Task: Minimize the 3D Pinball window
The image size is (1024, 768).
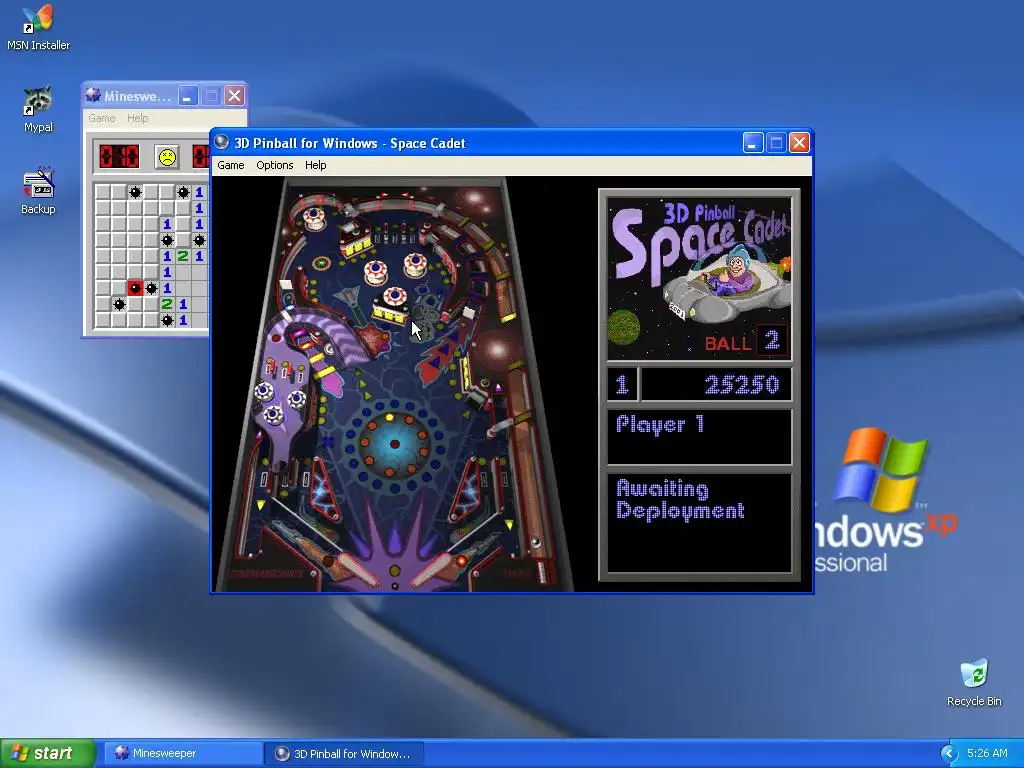Action: coord(753,142)
